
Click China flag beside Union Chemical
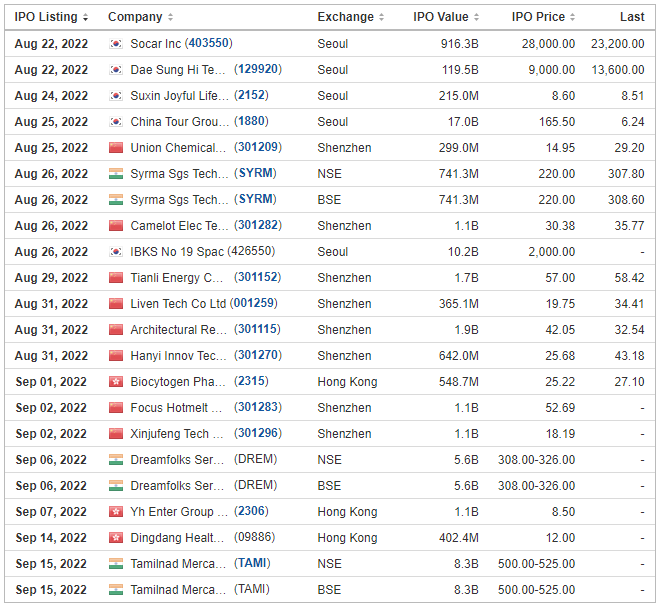(x=116, y=148)
